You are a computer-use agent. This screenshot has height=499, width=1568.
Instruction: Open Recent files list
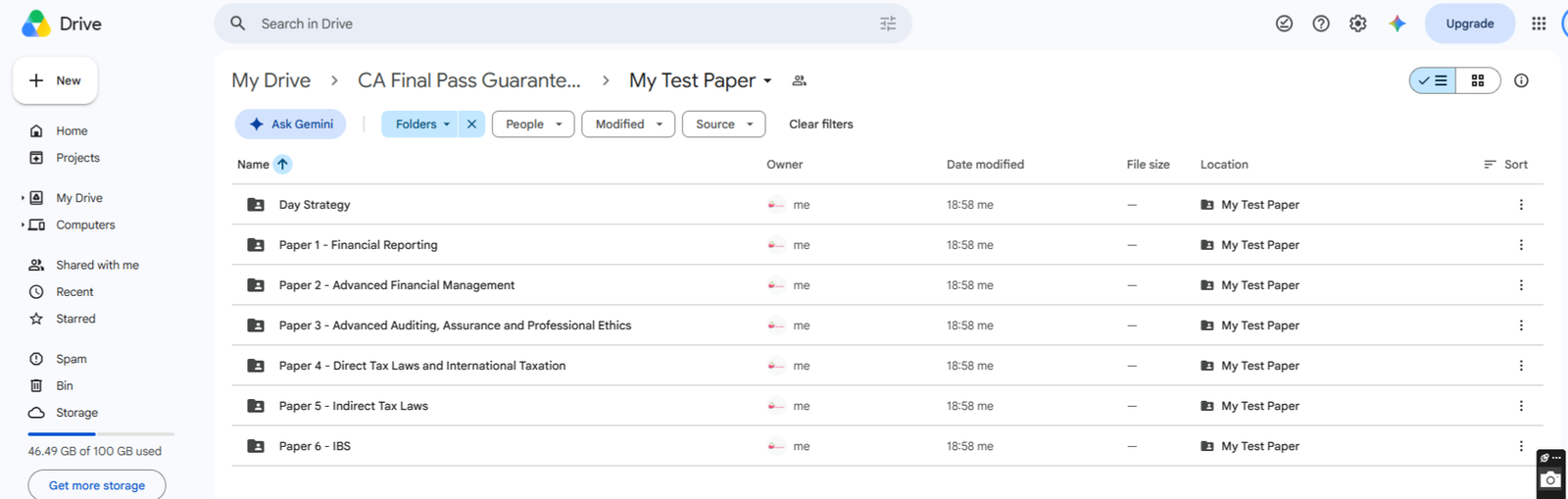pyautogui.click(x=74, y=292)
